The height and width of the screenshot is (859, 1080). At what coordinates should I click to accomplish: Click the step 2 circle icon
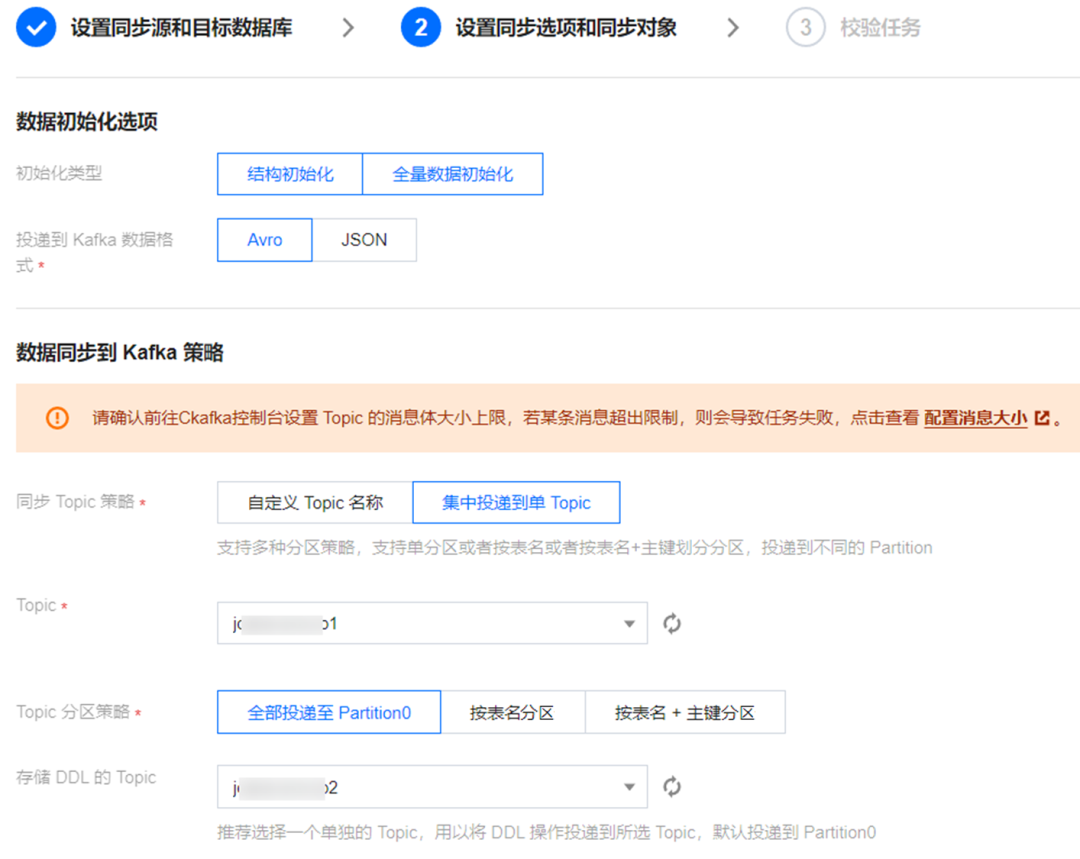(421, 28)
